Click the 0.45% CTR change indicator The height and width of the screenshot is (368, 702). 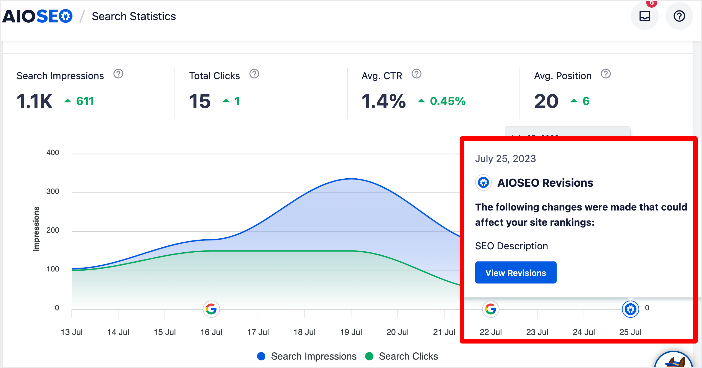[x=442, y=101]
